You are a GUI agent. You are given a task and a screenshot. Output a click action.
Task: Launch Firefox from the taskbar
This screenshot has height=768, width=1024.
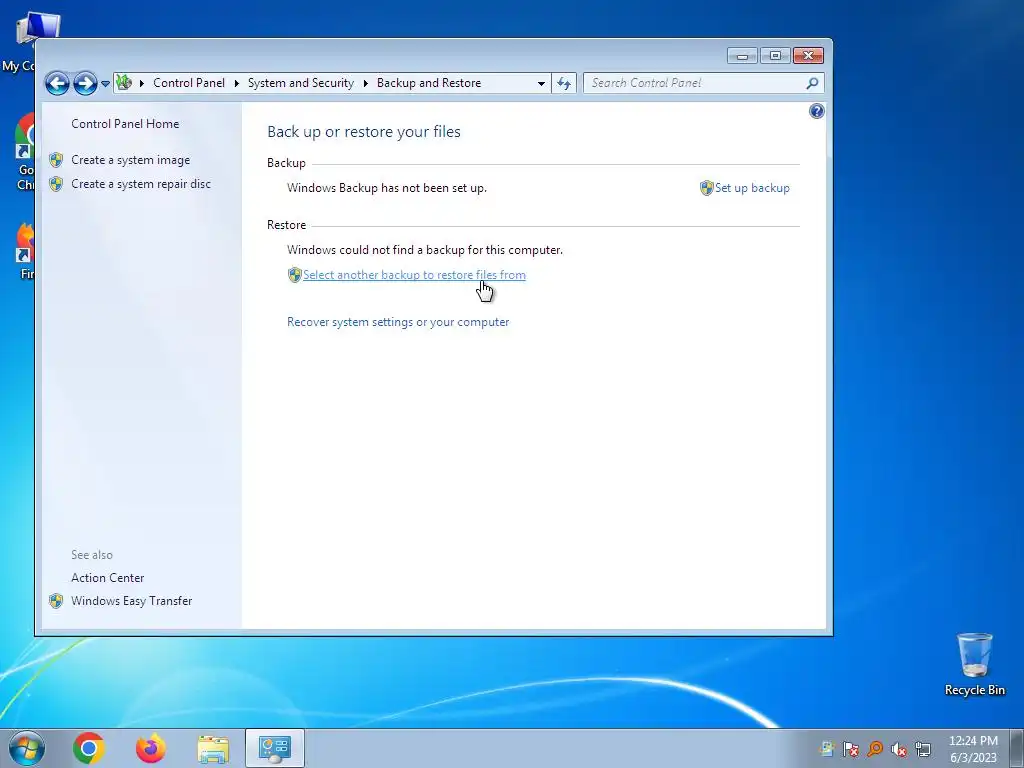click(151, 748)
